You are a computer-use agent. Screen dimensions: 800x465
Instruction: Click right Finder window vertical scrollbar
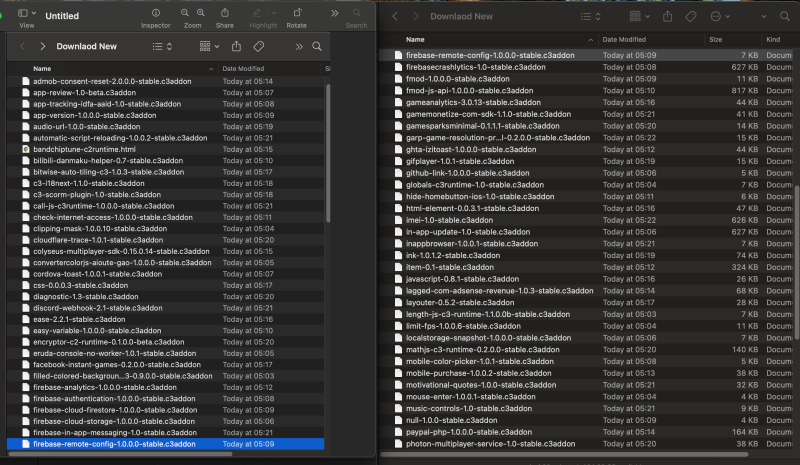796,262
